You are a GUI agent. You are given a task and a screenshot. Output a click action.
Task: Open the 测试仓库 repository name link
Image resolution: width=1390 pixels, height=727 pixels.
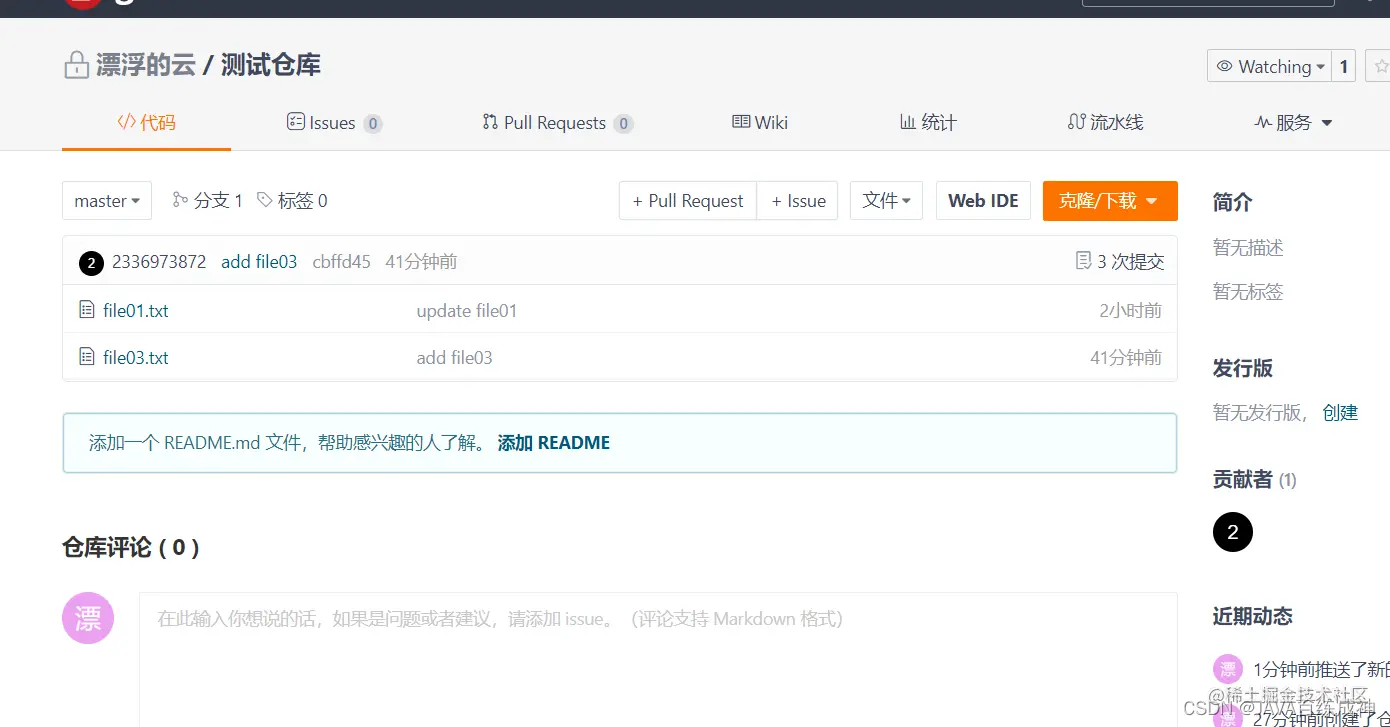coord(271,66)
